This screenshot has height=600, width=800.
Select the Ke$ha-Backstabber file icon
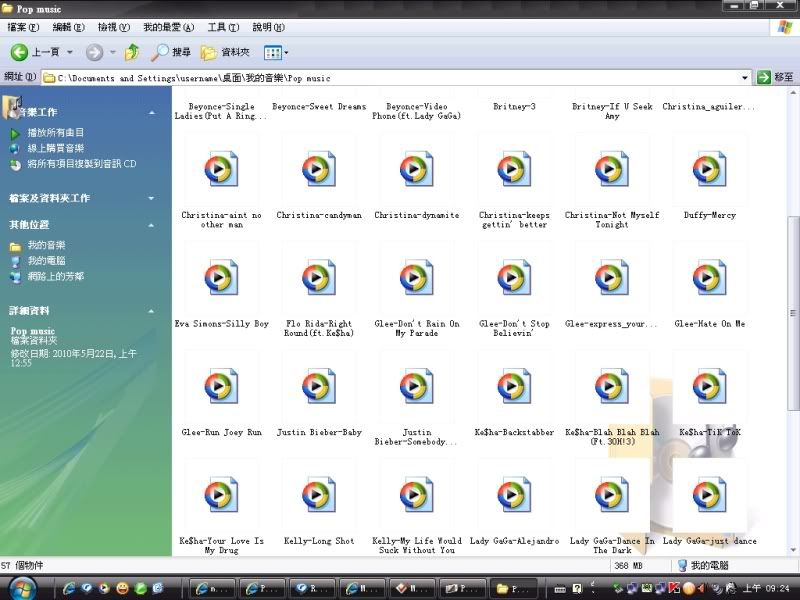514,386
